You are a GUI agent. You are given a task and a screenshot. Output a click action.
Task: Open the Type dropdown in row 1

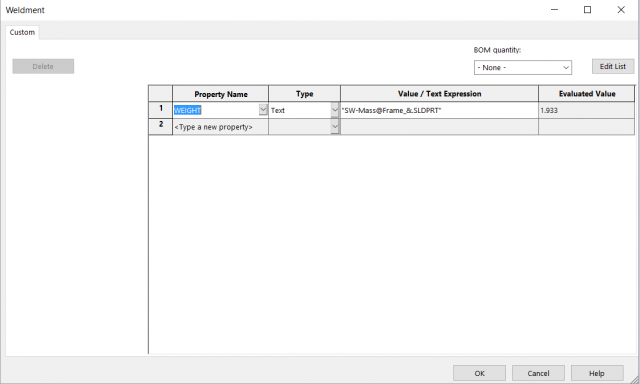coord(335,110)
